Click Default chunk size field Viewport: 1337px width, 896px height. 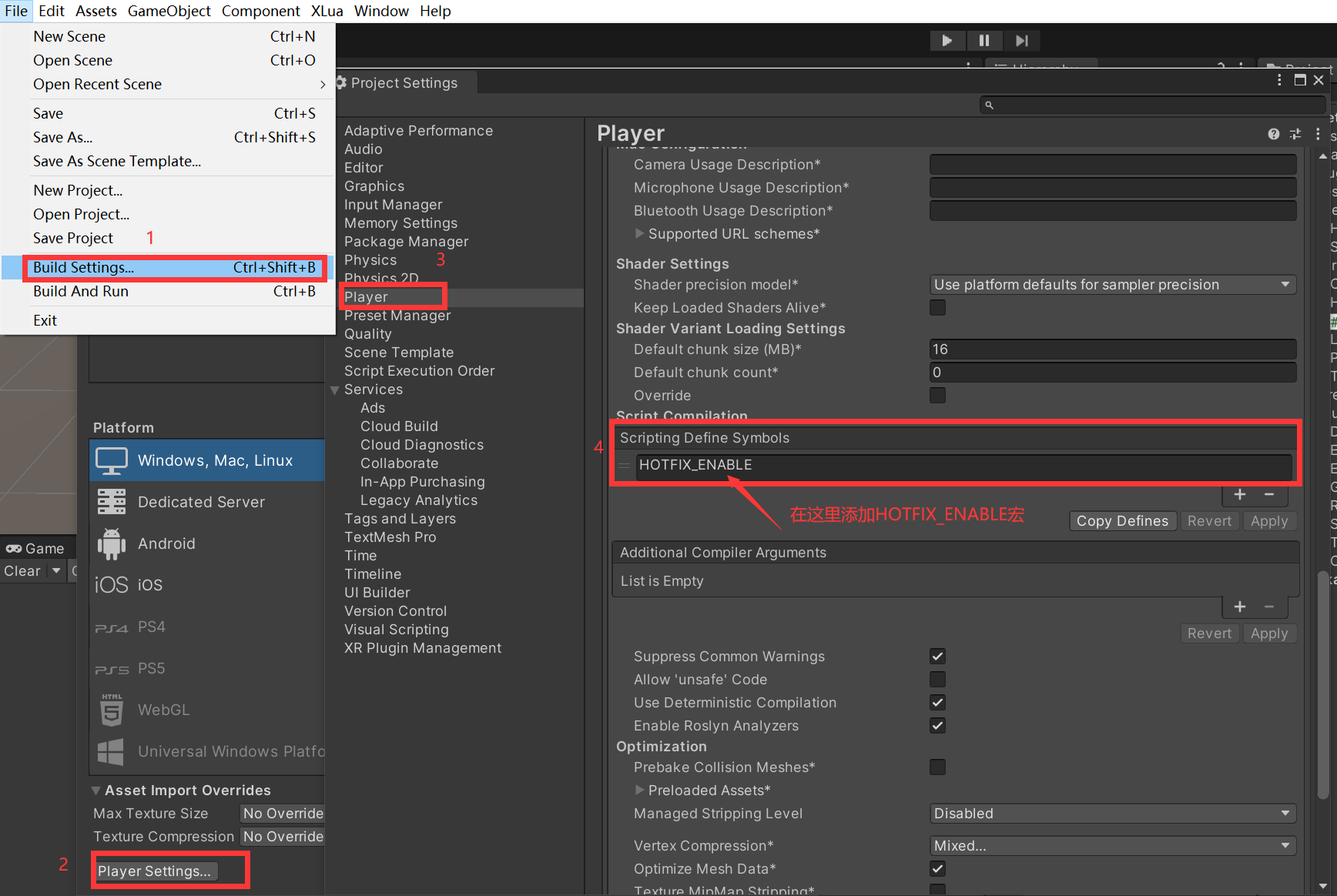[1113, 349]
